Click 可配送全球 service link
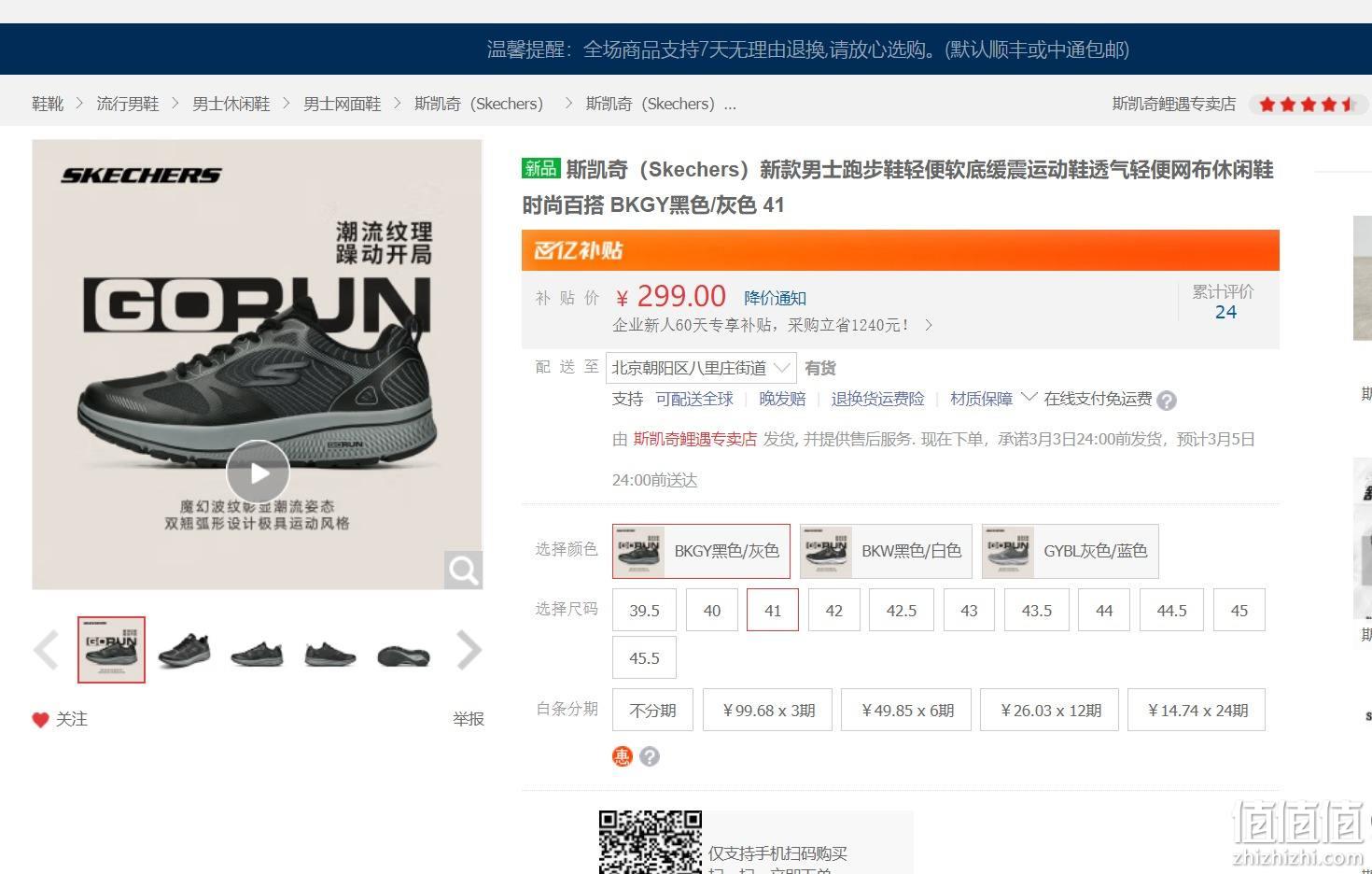 694,399
